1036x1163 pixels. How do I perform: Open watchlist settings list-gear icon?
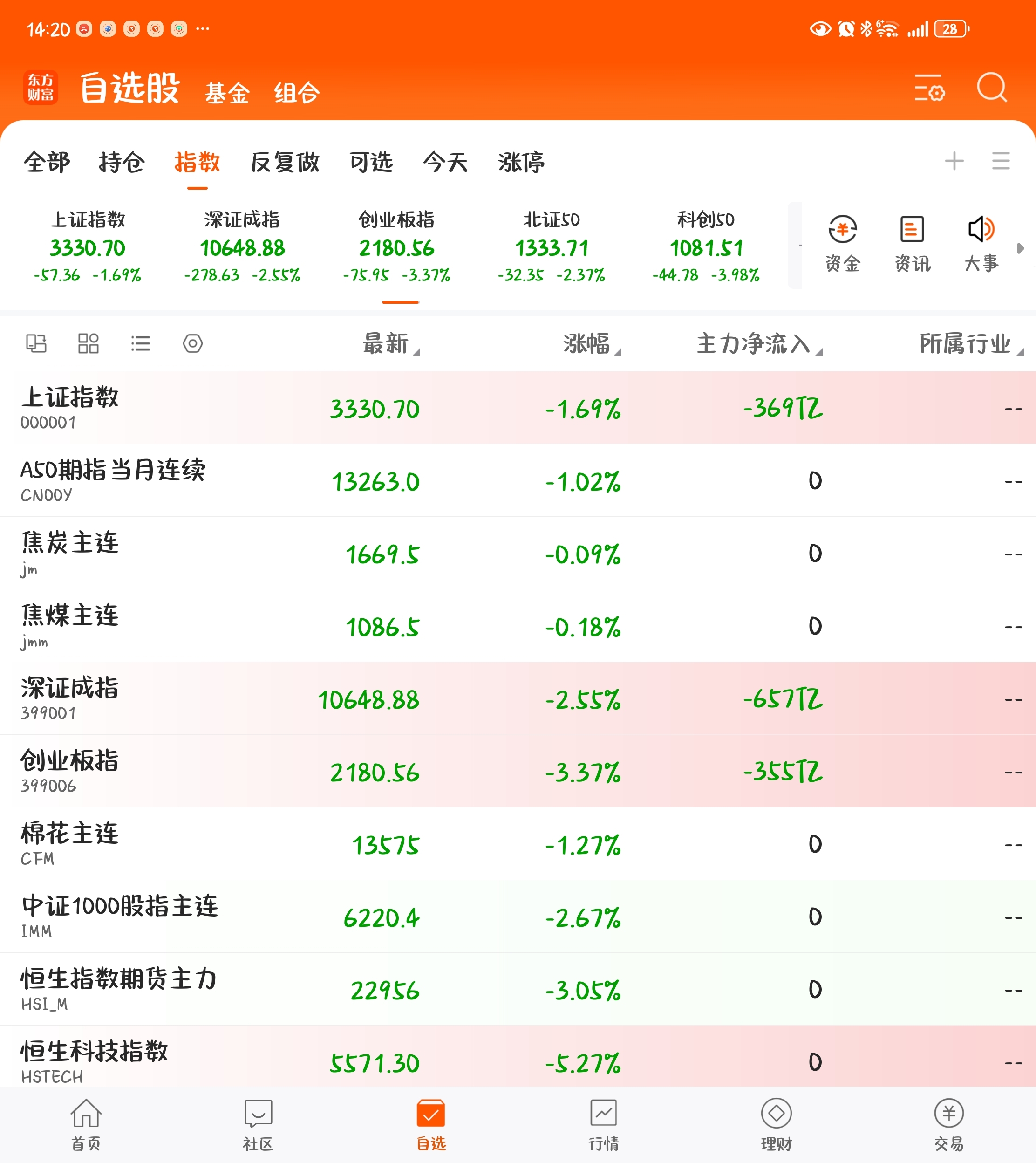click(x=929, y=88)
